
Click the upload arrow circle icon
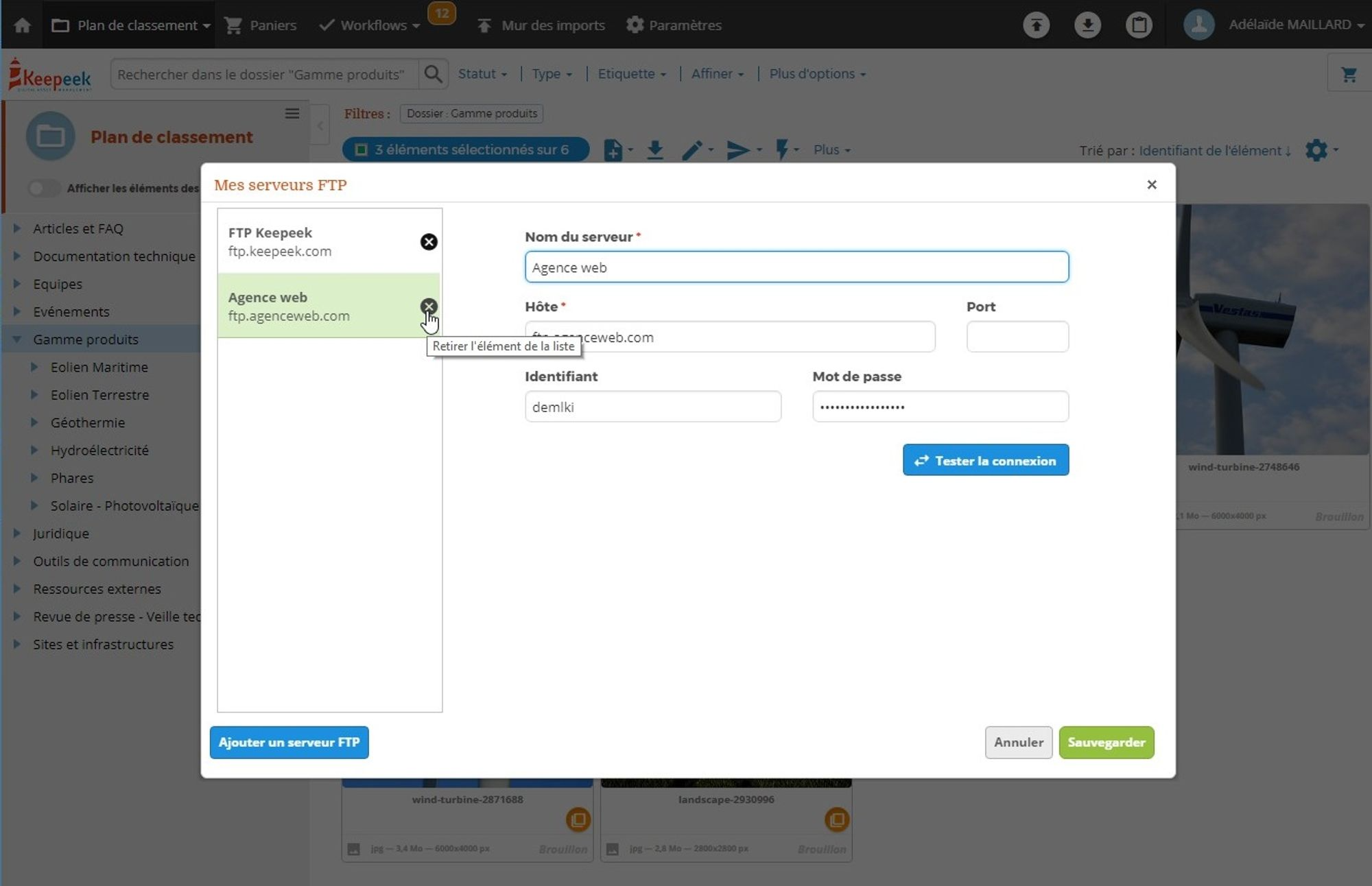pos(1036,25)
